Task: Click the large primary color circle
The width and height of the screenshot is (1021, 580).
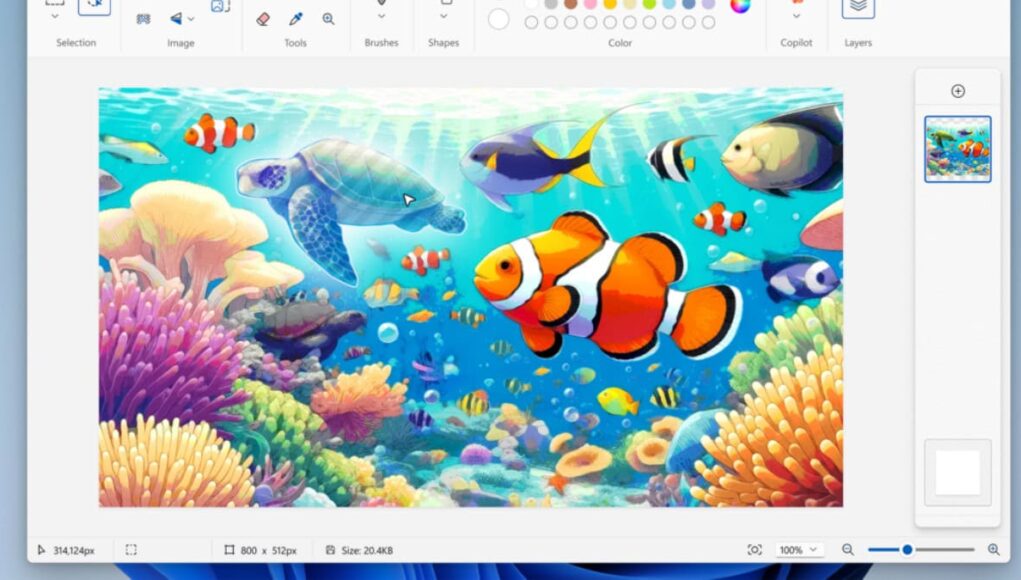Action: pyautogui.click(x=498, y=18)
